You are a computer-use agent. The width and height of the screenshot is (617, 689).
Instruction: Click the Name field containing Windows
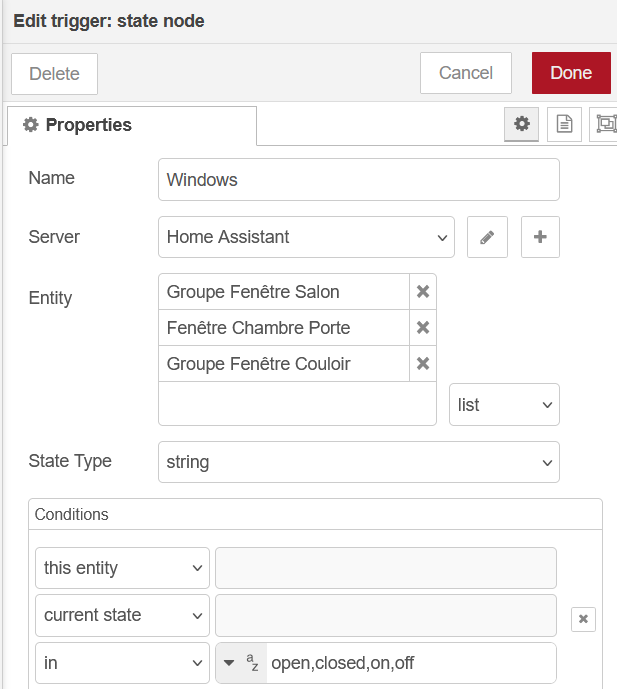pos(358,180)
